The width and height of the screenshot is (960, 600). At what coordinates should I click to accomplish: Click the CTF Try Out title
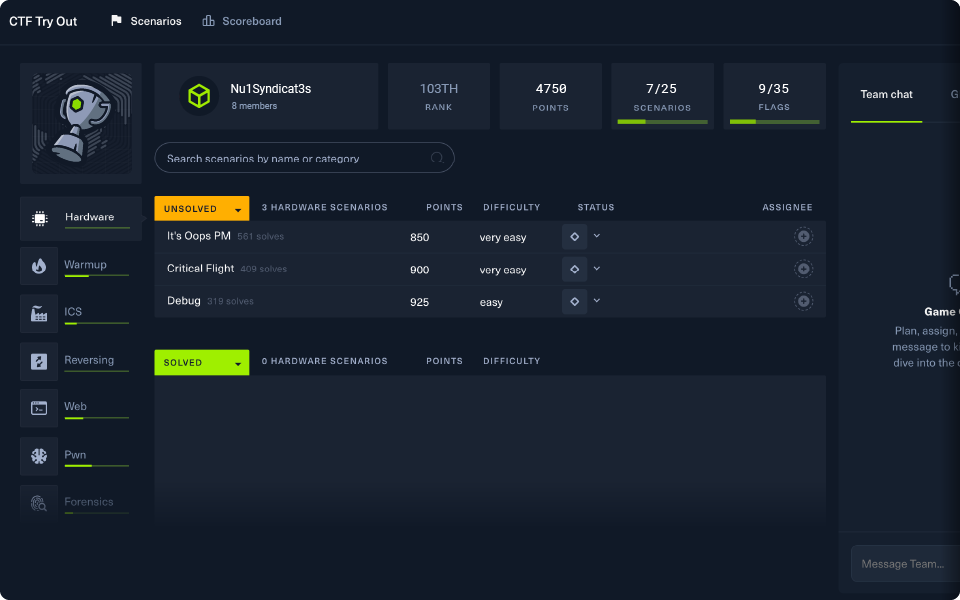(43, 21)
